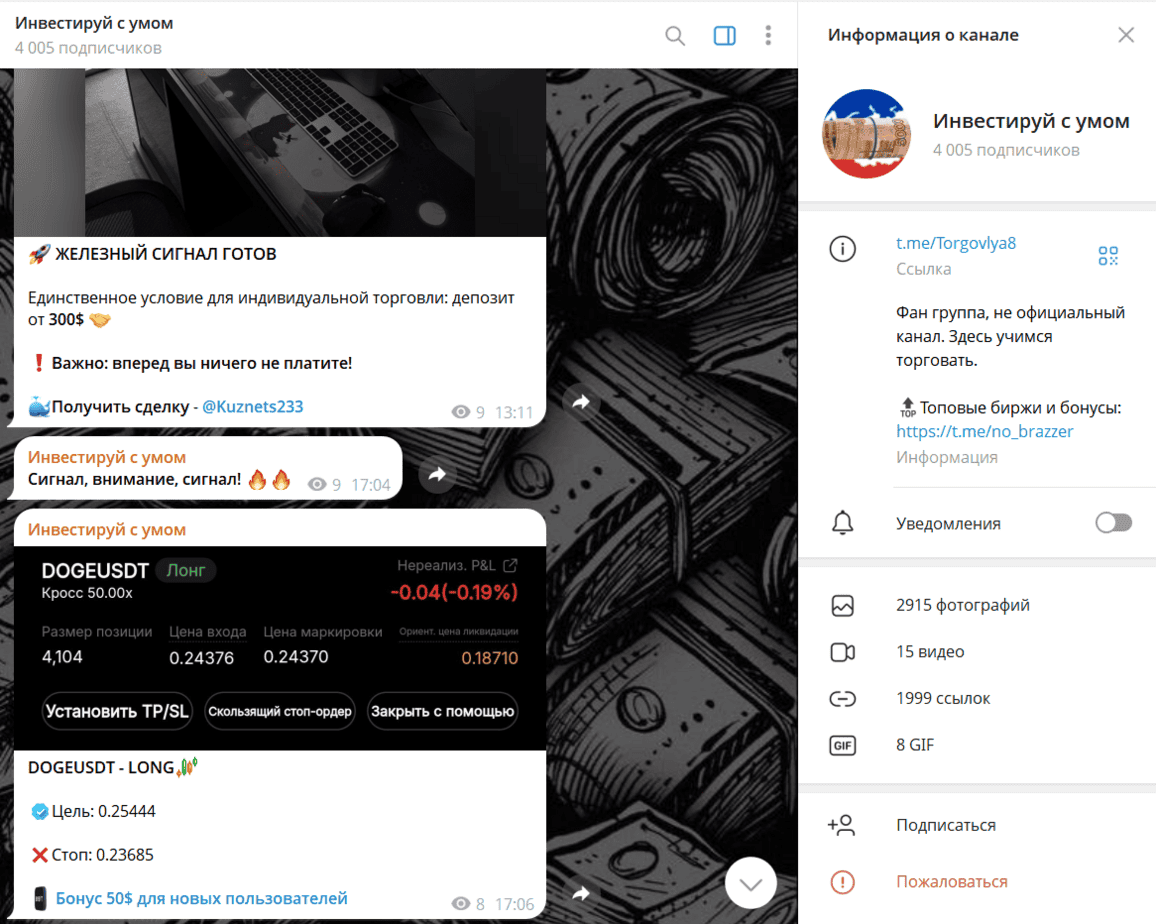Report the channel via Пожаловаться
Image resolution: width=1156 pixels, height=924 pixels.
click(951, 882)
